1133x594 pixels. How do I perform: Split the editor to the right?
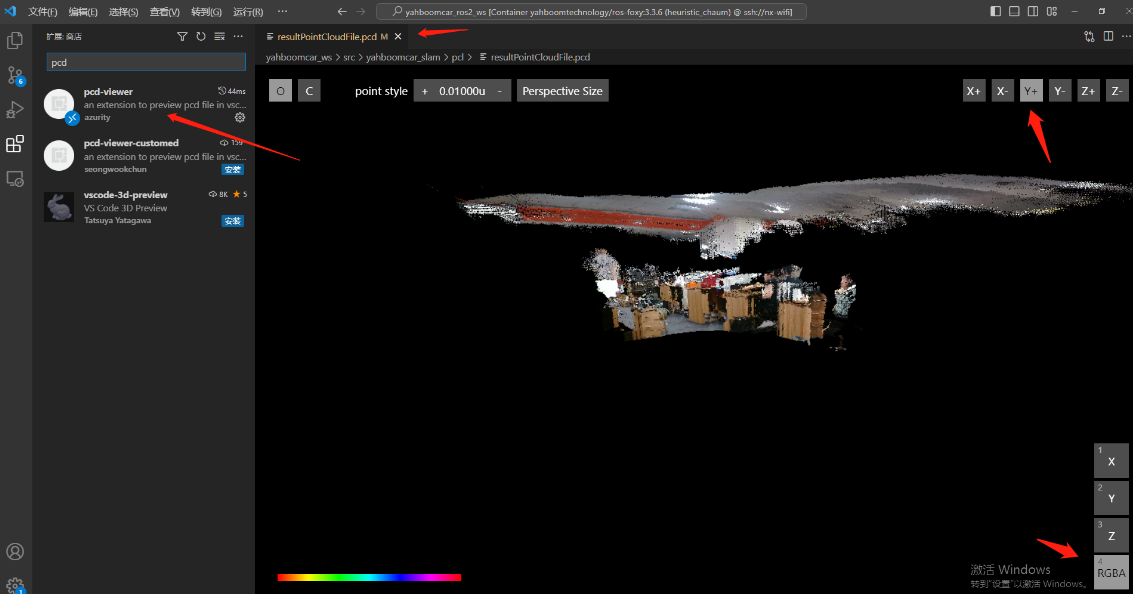[1108, 36]
